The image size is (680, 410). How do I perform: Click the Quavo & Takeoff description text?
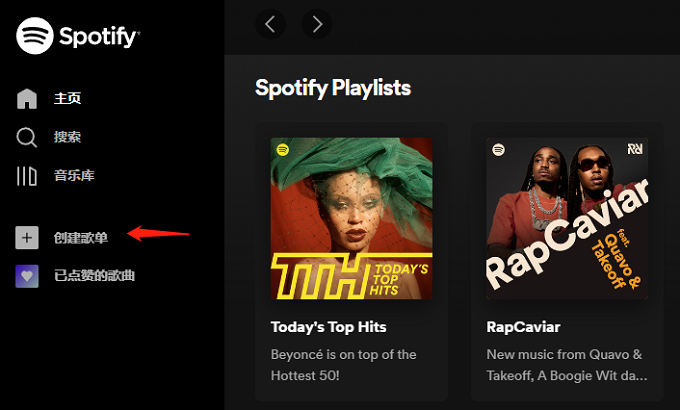point(566,365)
